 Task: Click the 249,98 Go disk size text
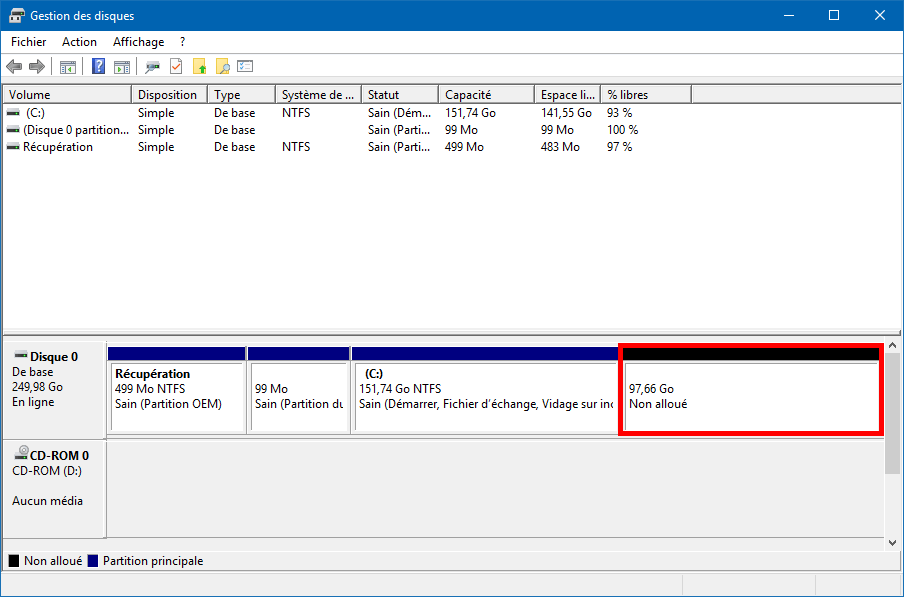pyautogui.click(x=37, y=387)
